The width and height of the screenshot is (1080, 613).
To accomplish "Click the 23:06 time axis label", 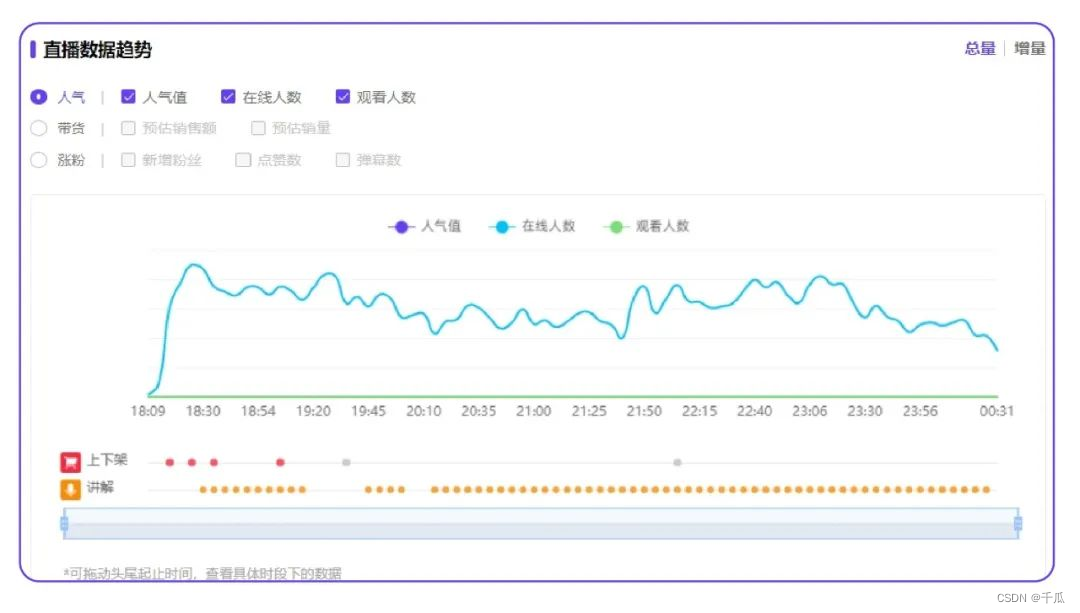I will click(x=809, y=411).
